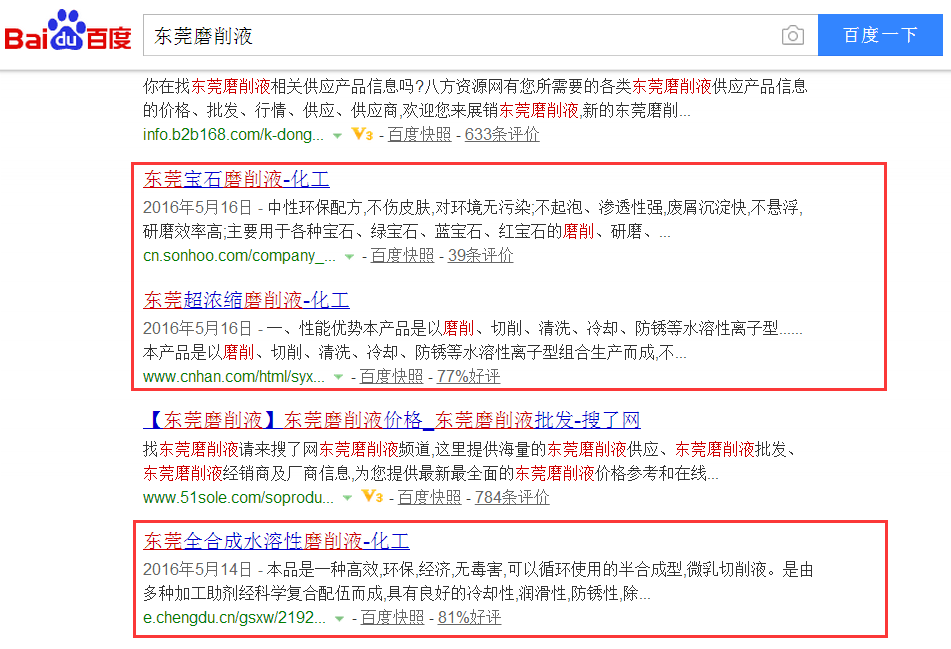Screen dimensions: 951x649
Task: Open 633条评价 reviews link
Action: [x=502, y=135]
